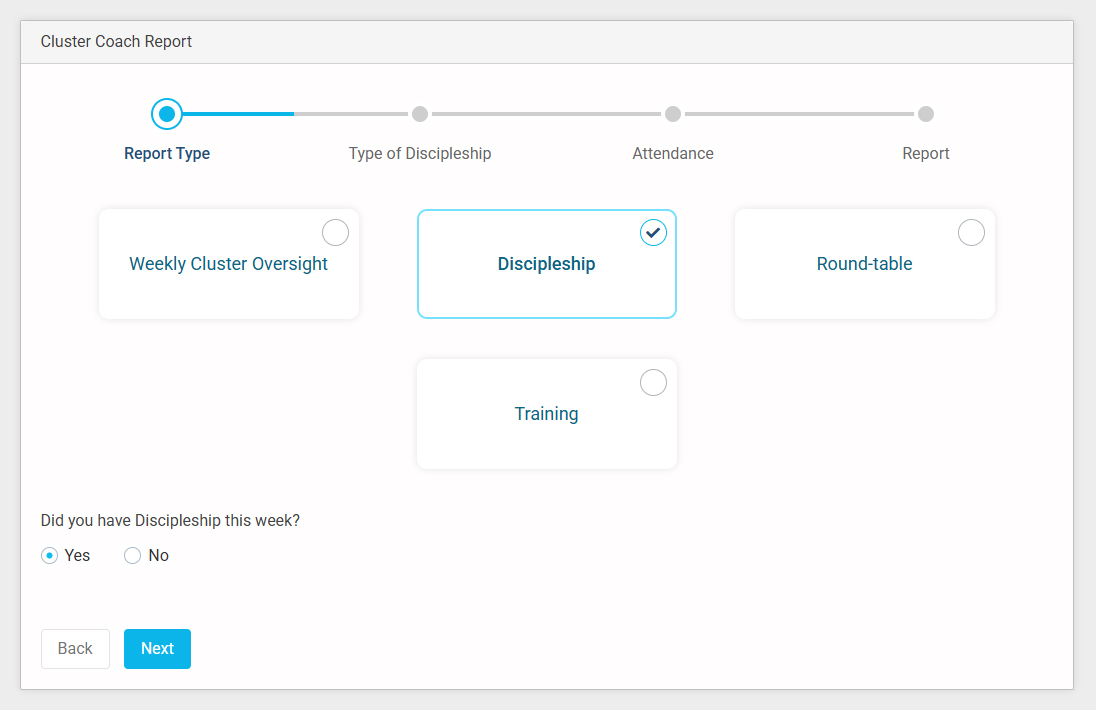Click the active Report Type step circle
This screenshot has width=1096, height=710.
(167, 114)
